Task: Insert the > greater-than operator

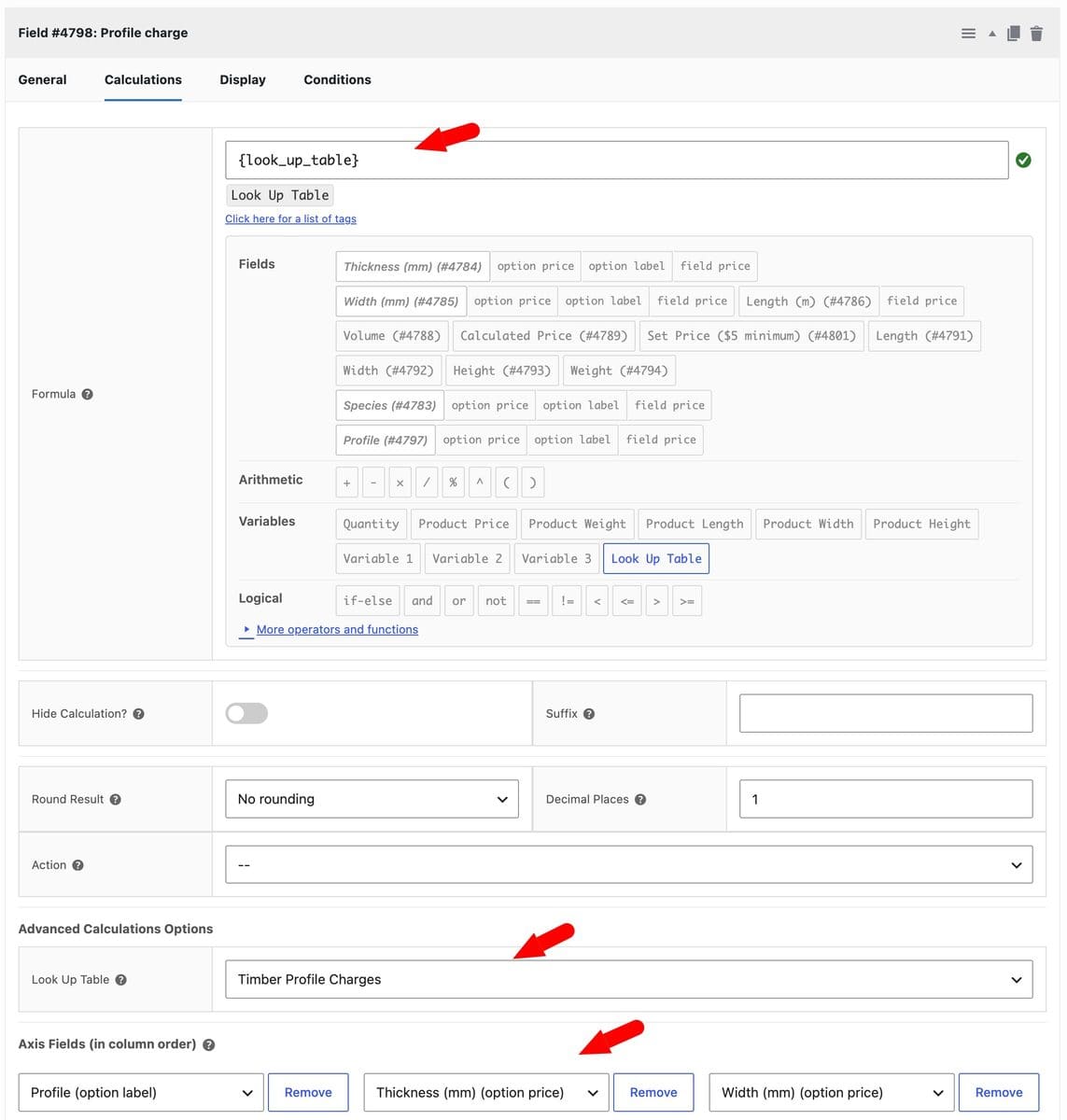Action: 657,601
